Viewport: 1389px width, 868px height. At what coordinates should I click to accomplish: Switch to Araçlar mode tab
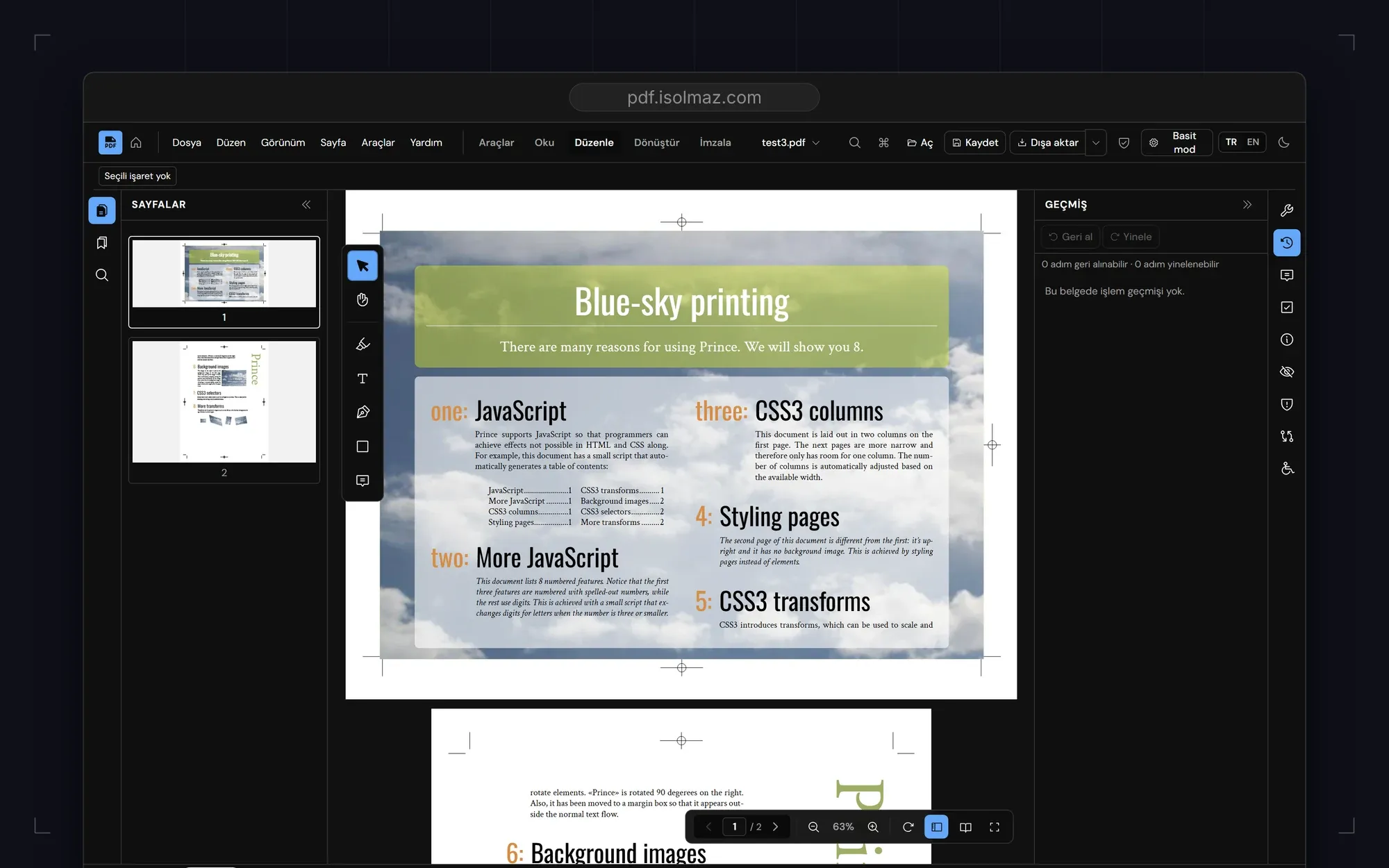point(497,142)
